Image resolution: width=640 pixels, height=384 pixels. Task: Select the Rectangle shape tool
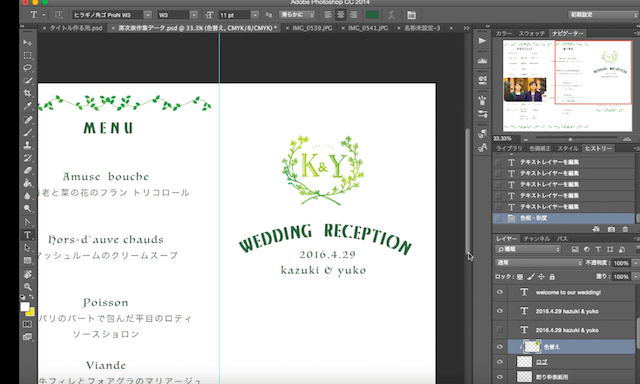27,260
